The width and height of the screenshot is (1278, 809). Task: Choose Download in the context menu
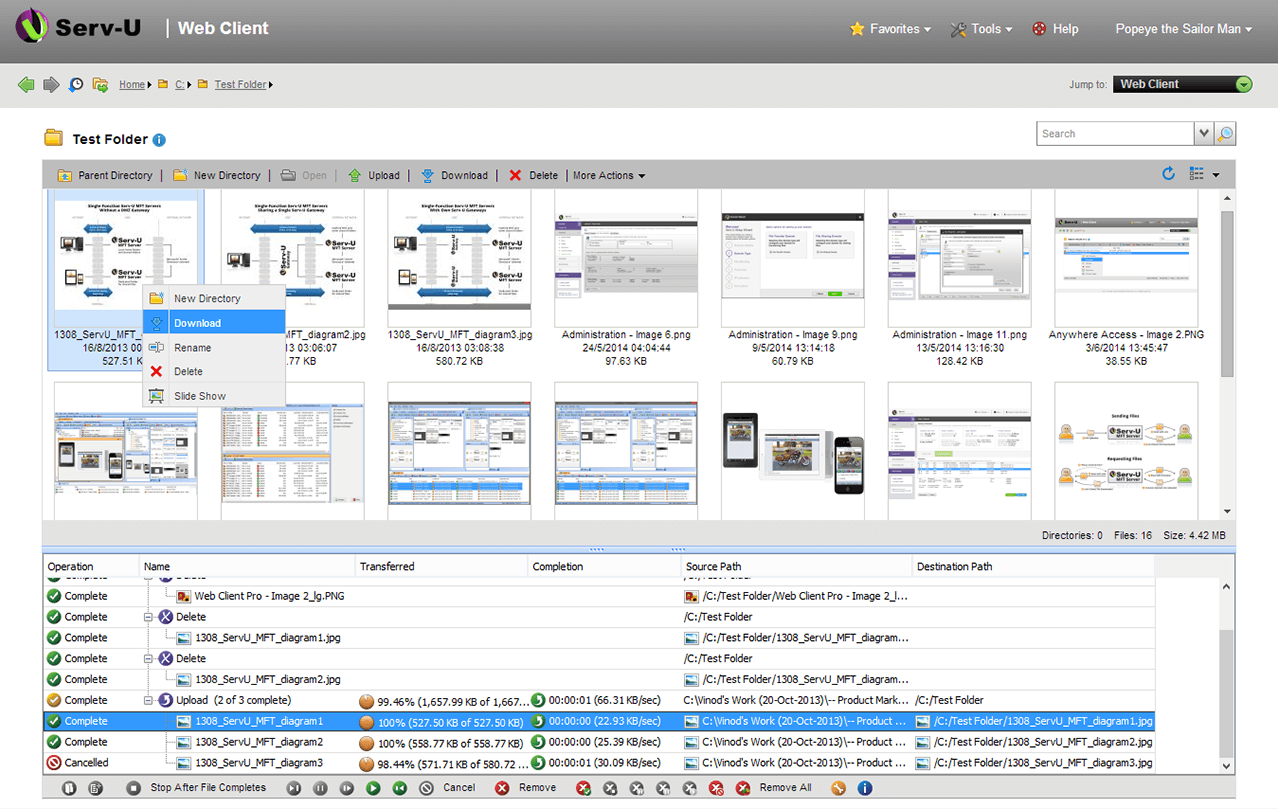[214, 323]
